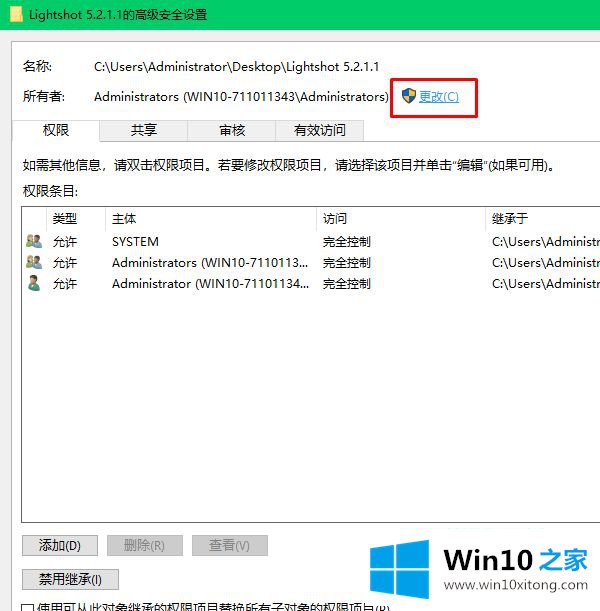
Task: Click the inherited path in Administrator row
Action: (546, 284)
